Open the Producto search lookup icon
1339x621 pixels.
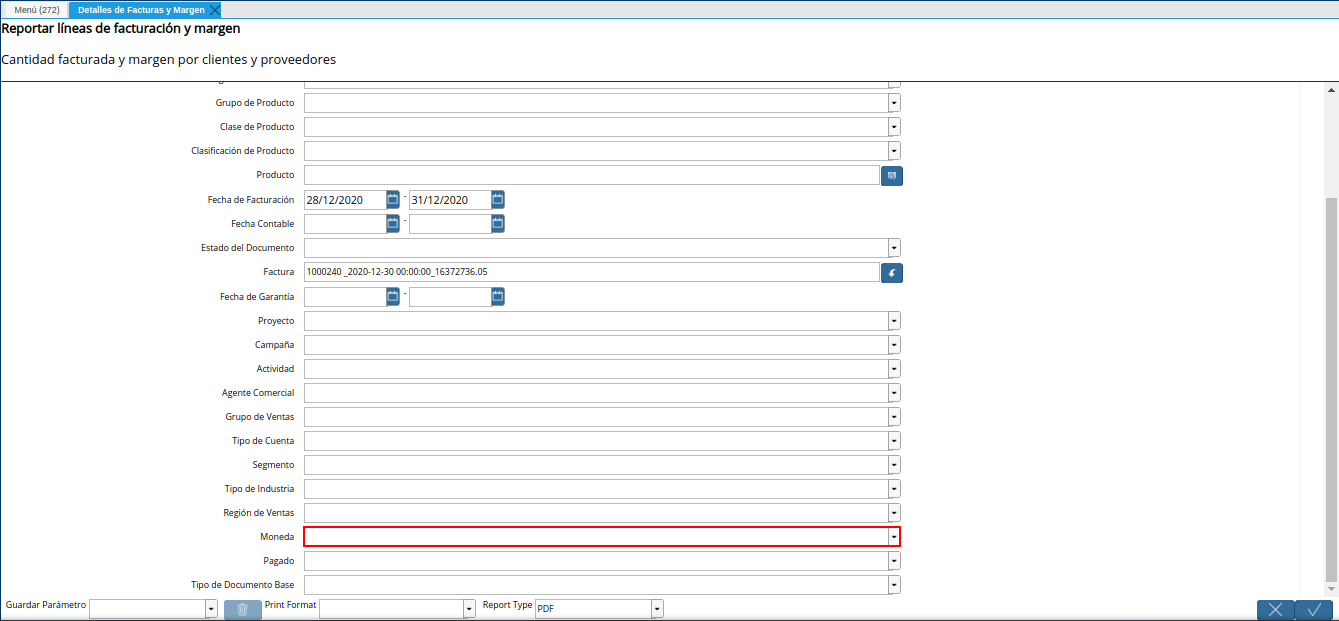[891, 176]
